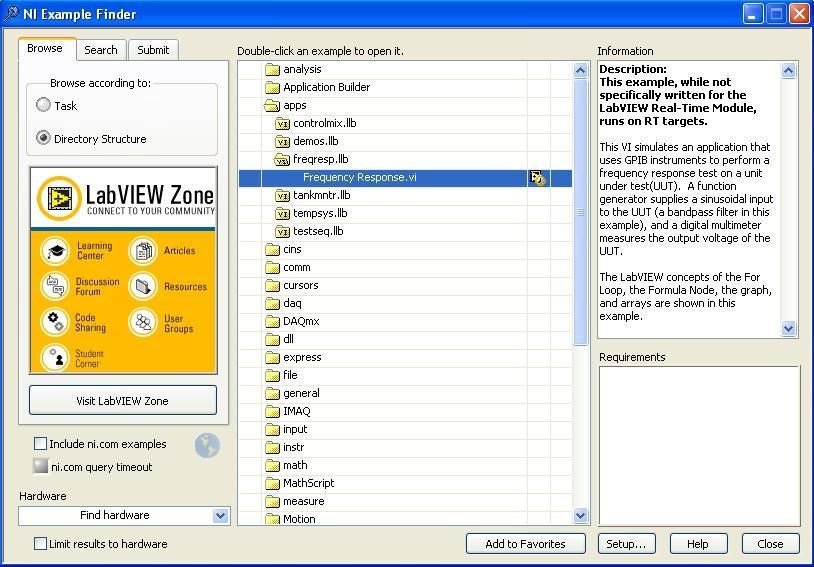Select Frequency Response.vi in the list
Viewport: 814px width, 567px height.
pyautogui.click(x=405, y=178)
